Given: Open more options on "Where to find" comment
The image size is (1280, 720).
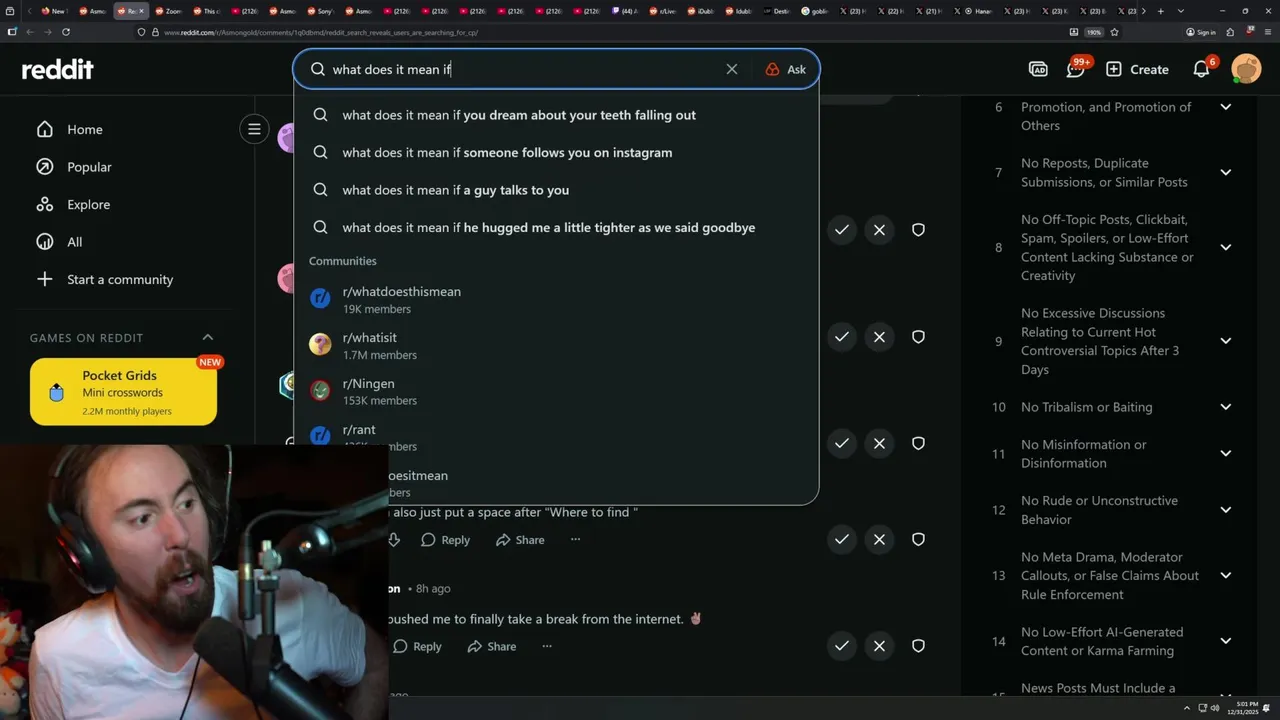Looking at the screenshot, I should [575, 540].
